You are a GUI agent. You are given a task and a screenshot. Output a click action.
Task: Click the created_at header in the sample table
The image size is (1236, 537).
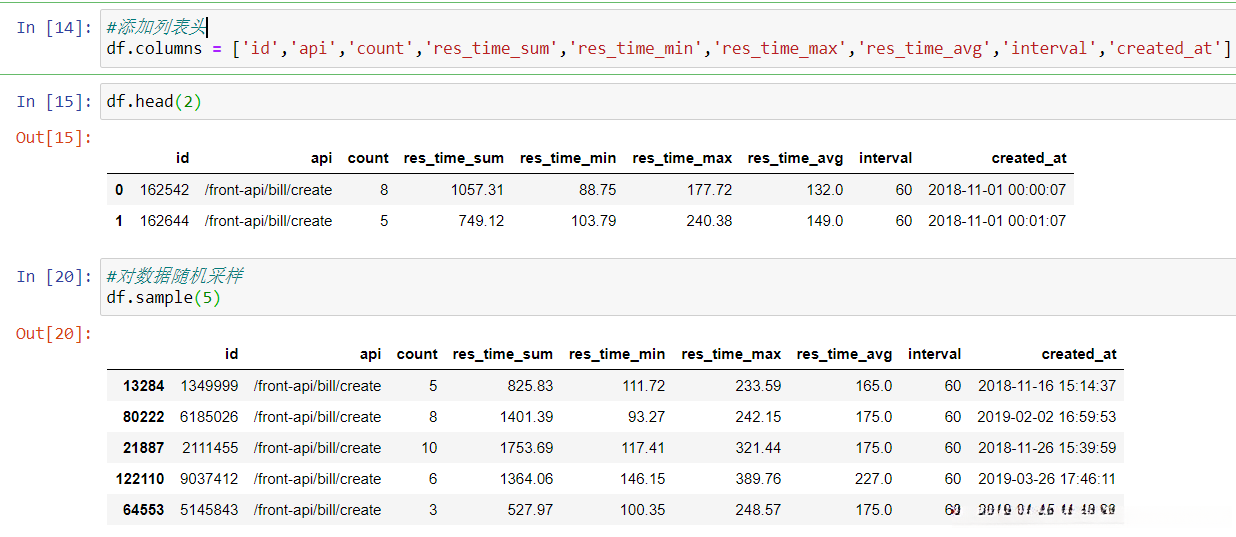click(1079, 354)
